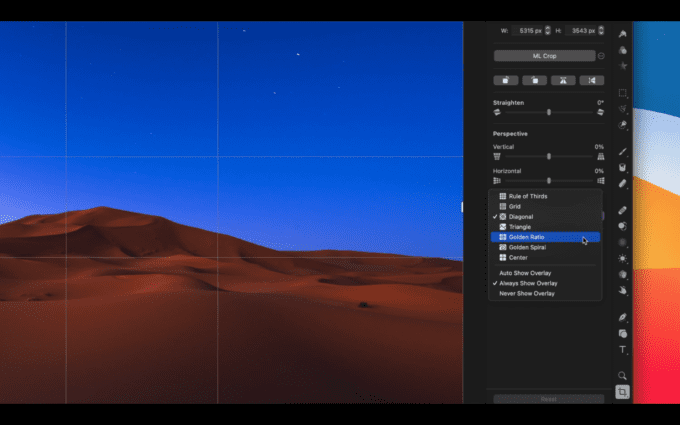Click the height value stepper arrows
Viewport: 680px width, 425px height.
coord(603,32)
